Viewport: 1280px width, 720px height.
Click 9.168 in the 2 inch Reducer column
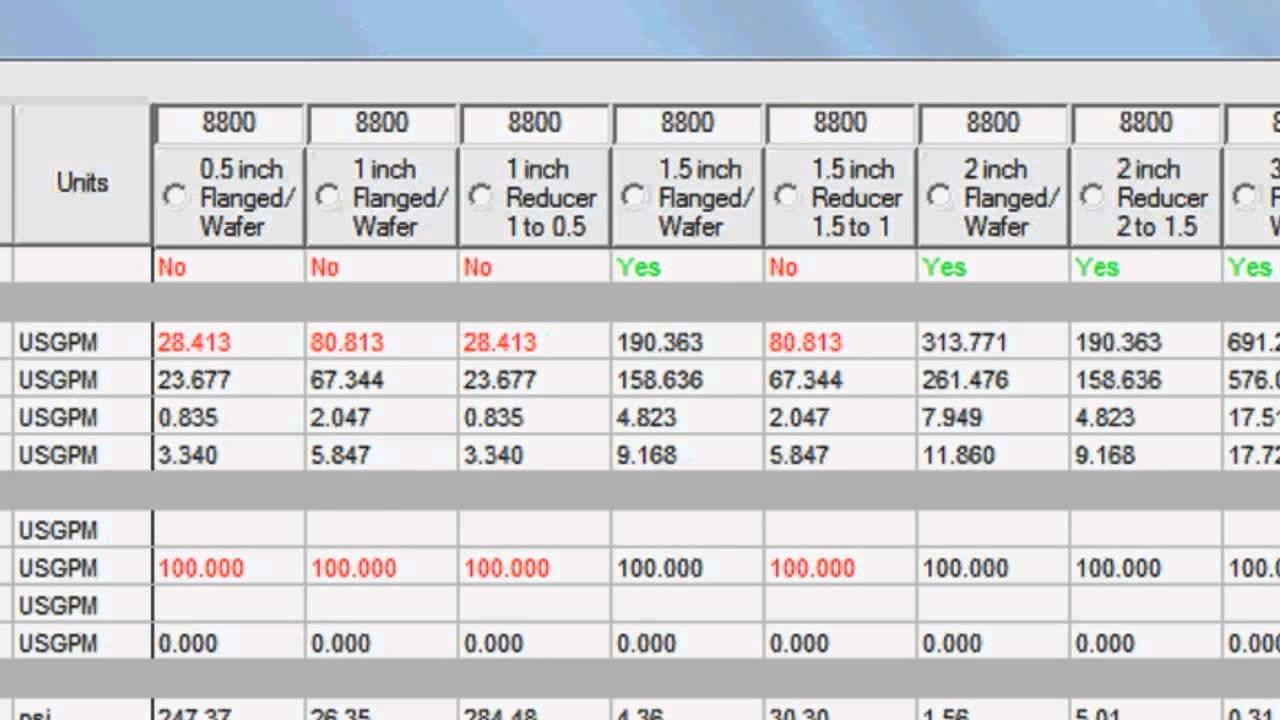point(1105,456)
